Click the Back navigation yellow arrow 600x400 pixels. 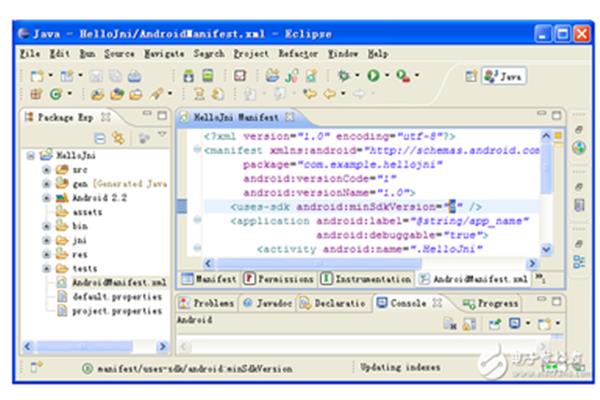(329, 93)
